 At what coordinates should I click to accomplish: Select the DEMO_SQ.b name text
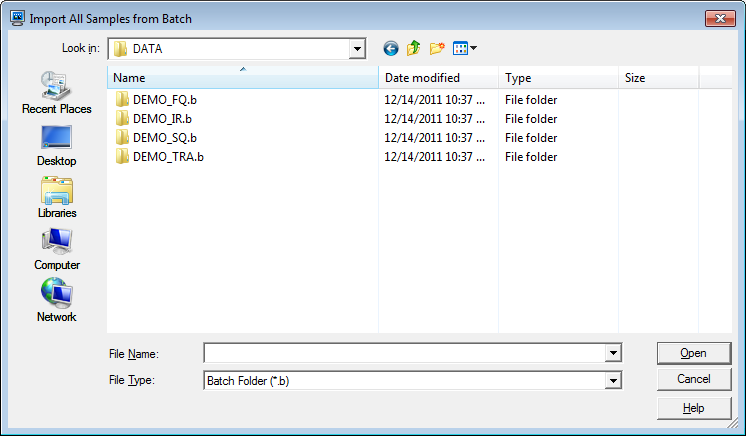point(165,138)
